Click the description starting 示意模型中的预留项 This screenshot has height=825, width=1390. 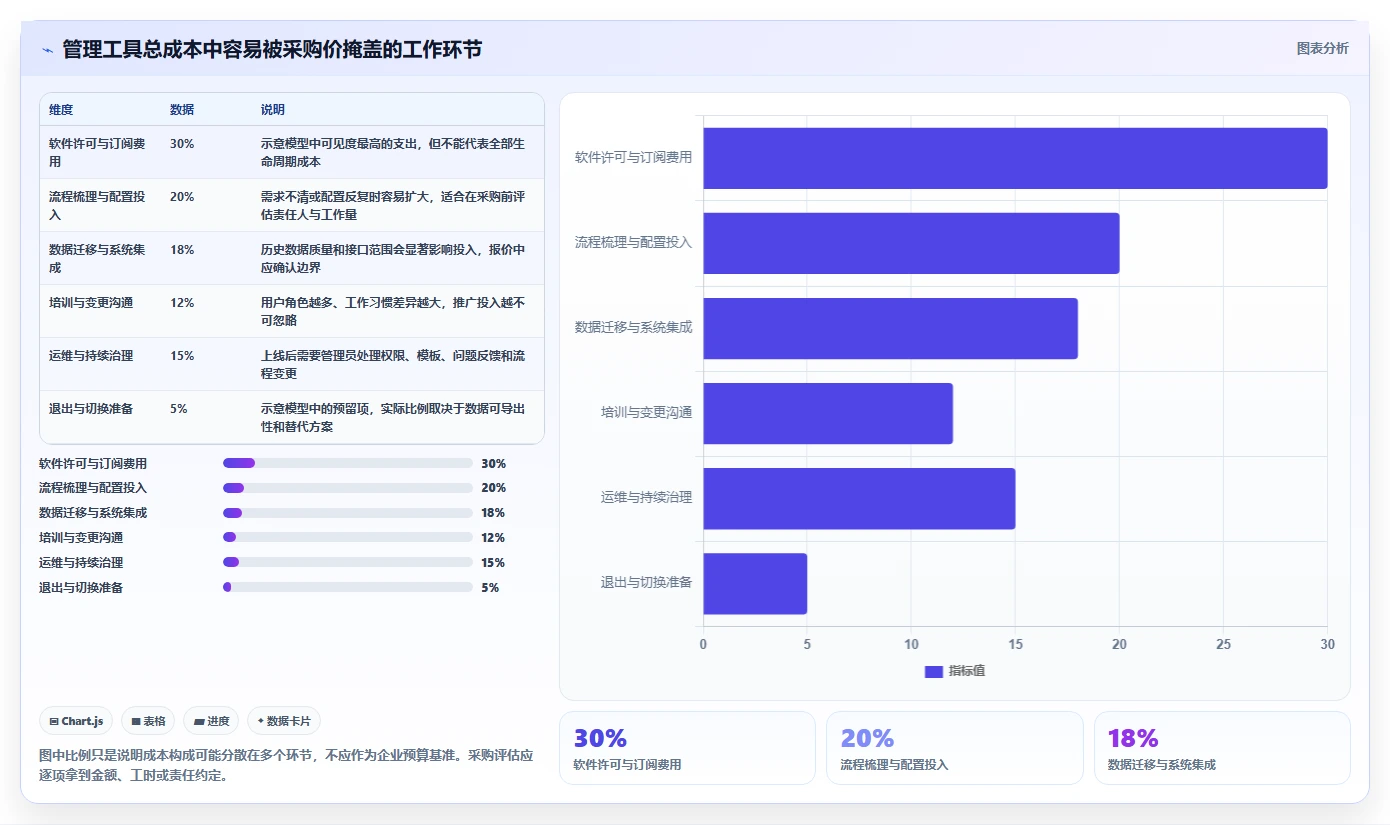click(x=393, y=417)
